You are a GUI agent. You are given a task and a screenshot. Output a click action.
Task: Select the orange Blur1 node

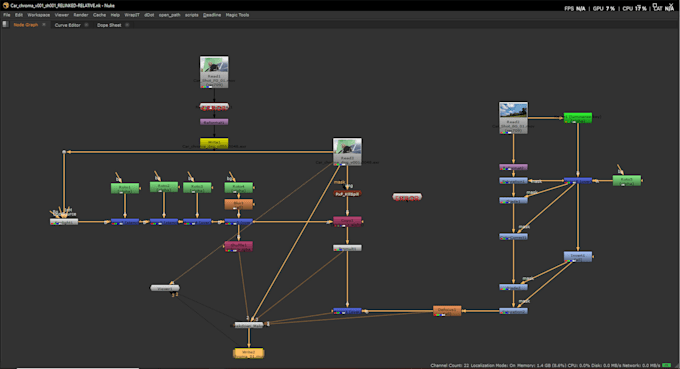click(239, 204)
